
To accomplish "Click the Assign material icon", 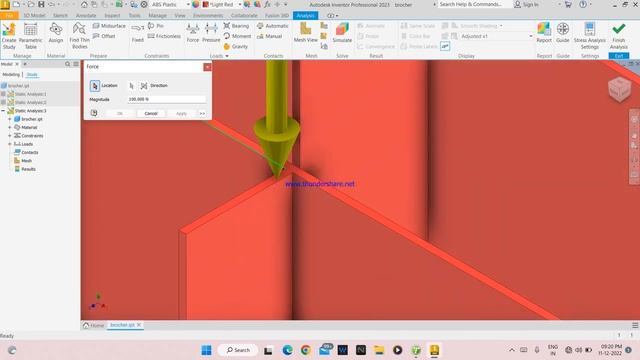I will coord(56,29).
